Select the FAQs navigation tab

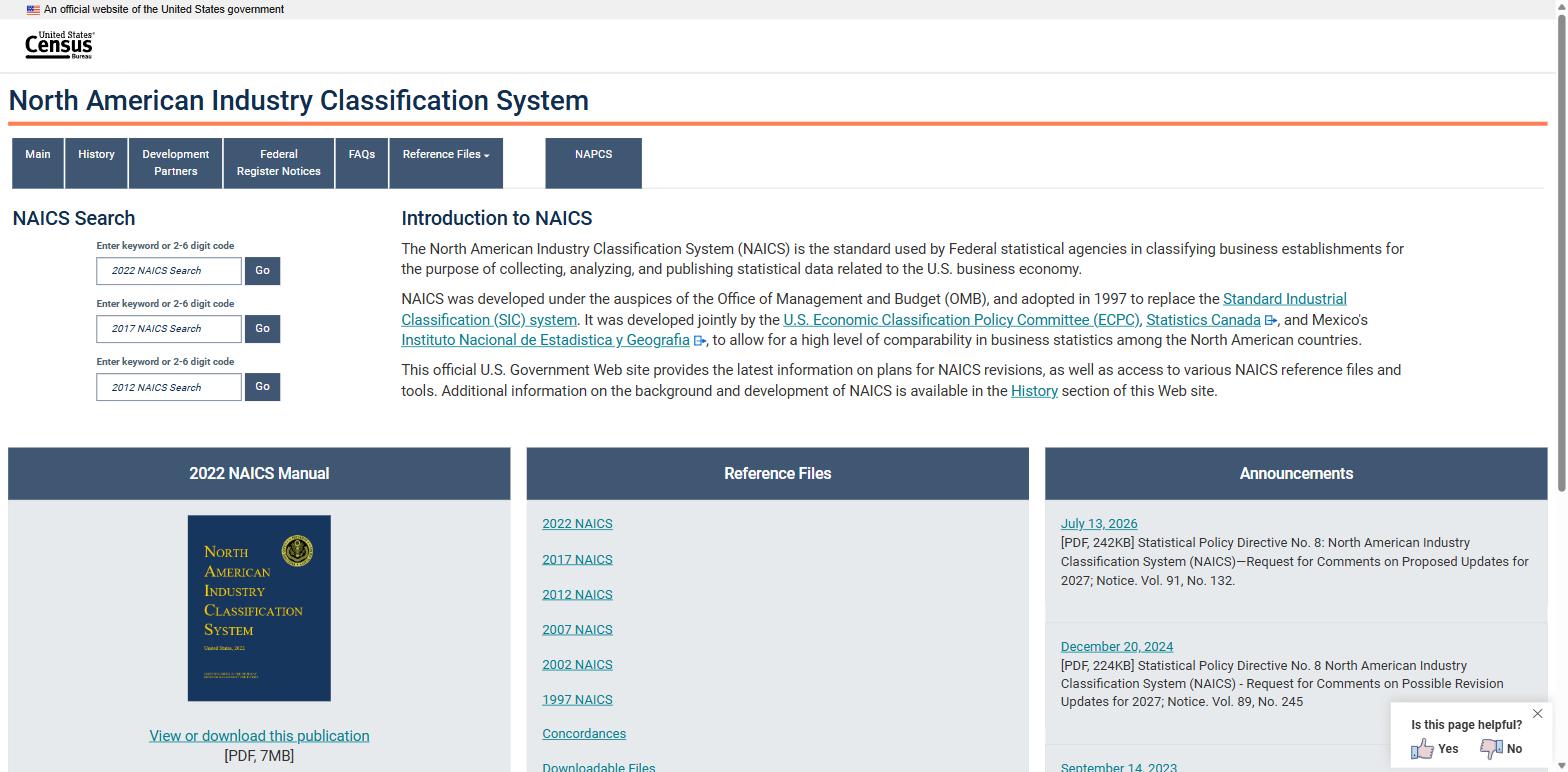pos(362,163)
